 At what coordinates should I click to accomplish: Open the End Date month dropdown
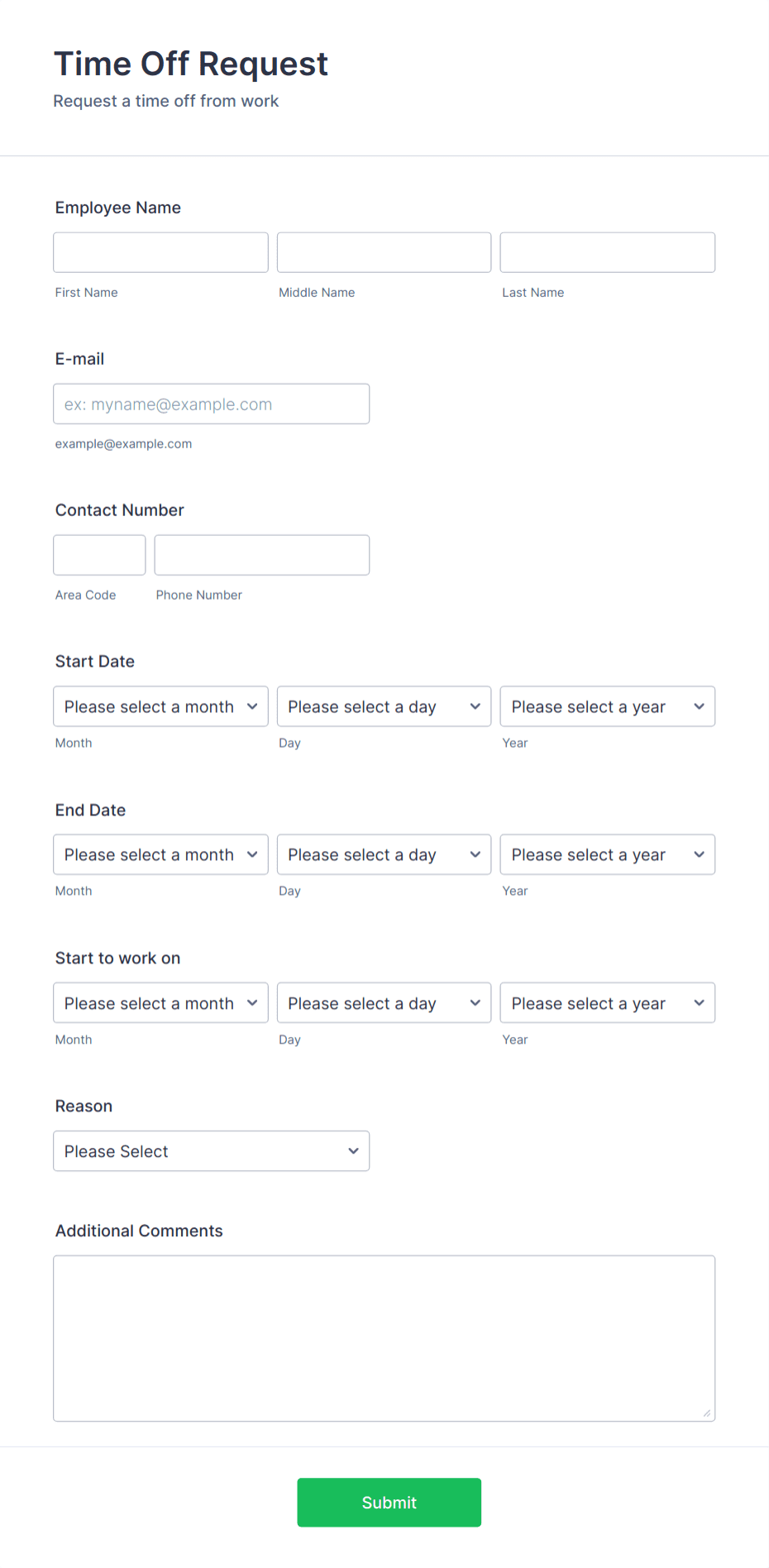pyautogui.click(x=160, y=854)
